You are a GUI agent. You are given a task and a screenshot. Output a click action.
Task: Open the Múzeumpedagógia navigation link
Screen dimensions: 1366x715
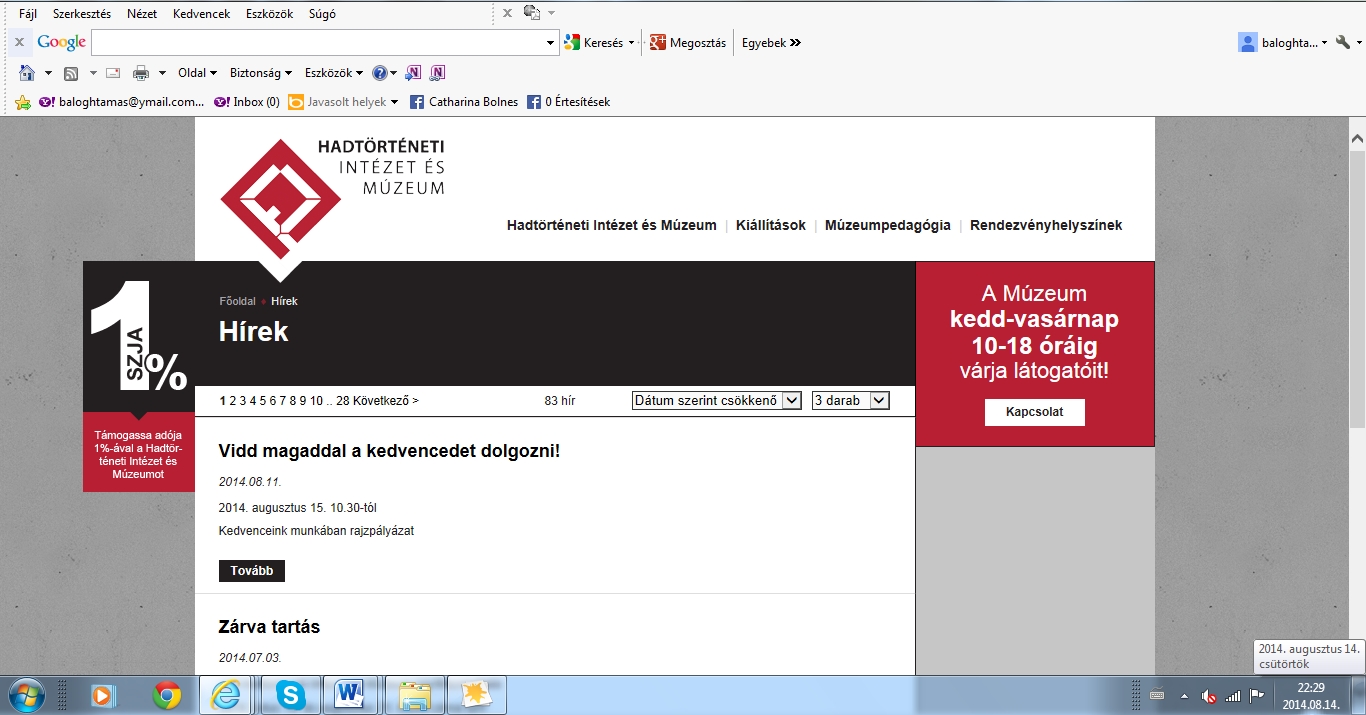888,226
